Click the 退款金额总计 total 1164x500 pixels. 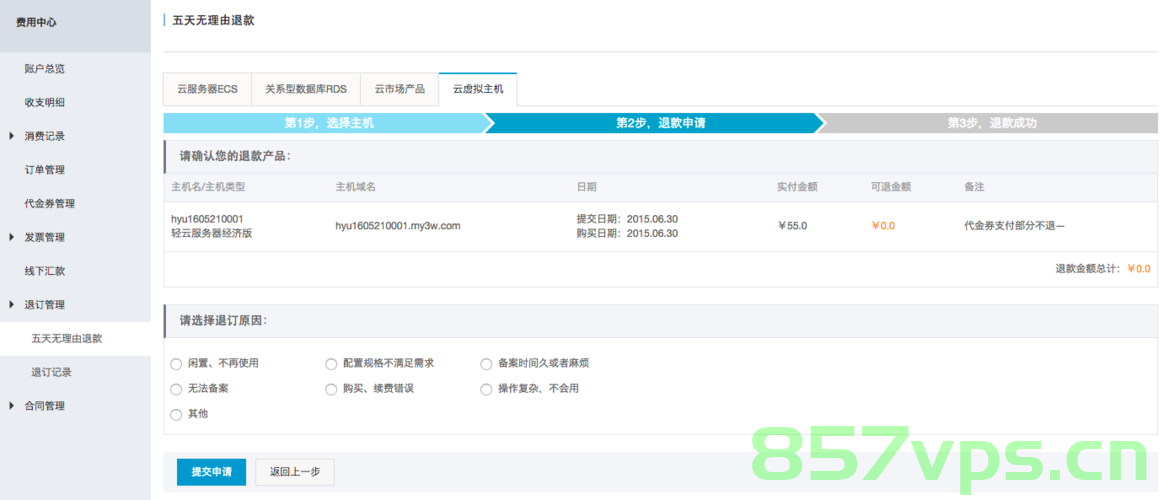[x=1103, y=269]
